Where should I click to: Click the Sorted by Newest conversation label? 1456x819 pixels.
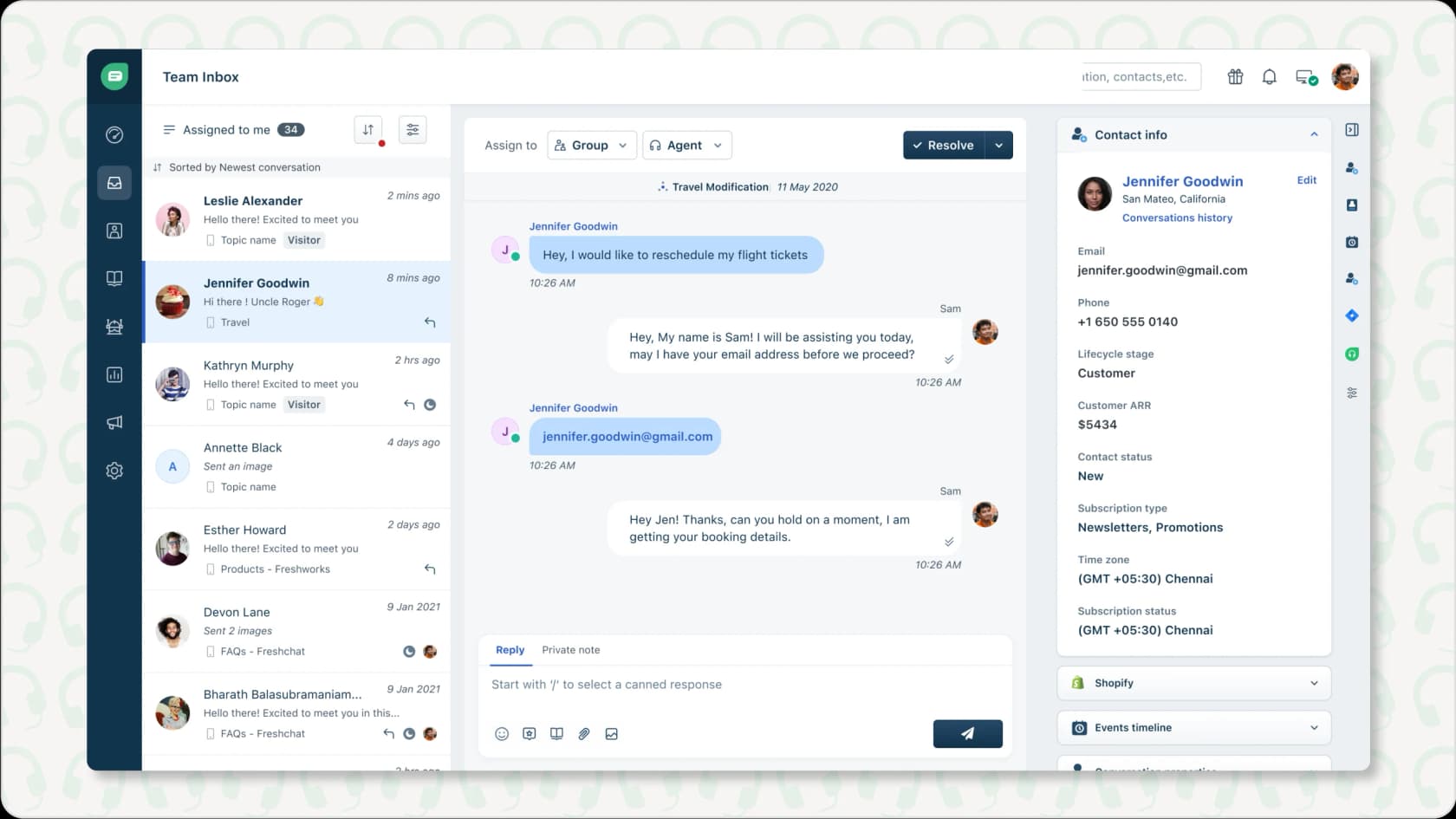click(x=244, y=167)
